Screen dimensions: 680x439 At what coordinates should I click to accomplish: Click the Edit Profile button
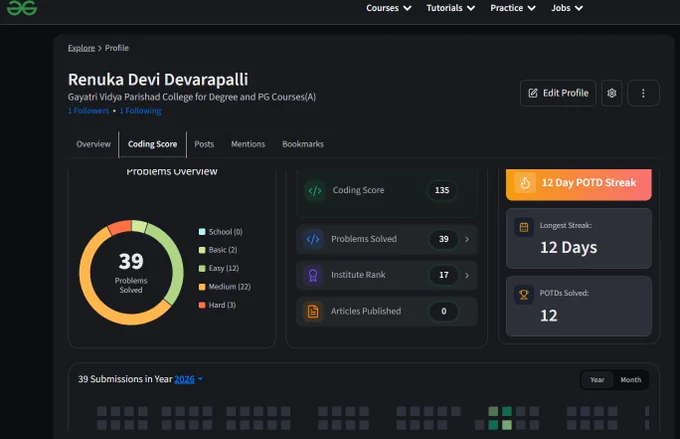[x=558, y=93]
